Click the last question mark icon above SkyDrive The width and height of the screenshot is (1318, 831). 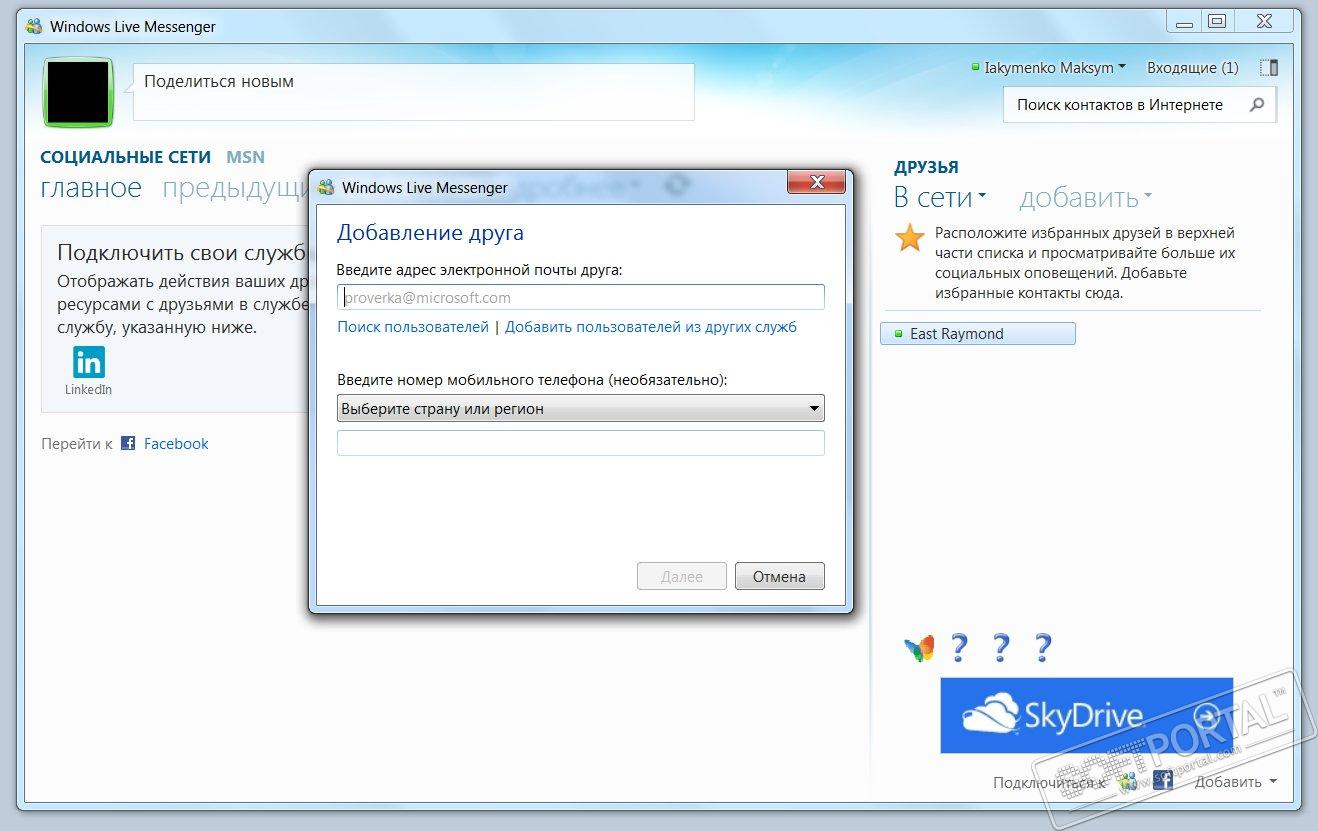[x=1043, y=648]
